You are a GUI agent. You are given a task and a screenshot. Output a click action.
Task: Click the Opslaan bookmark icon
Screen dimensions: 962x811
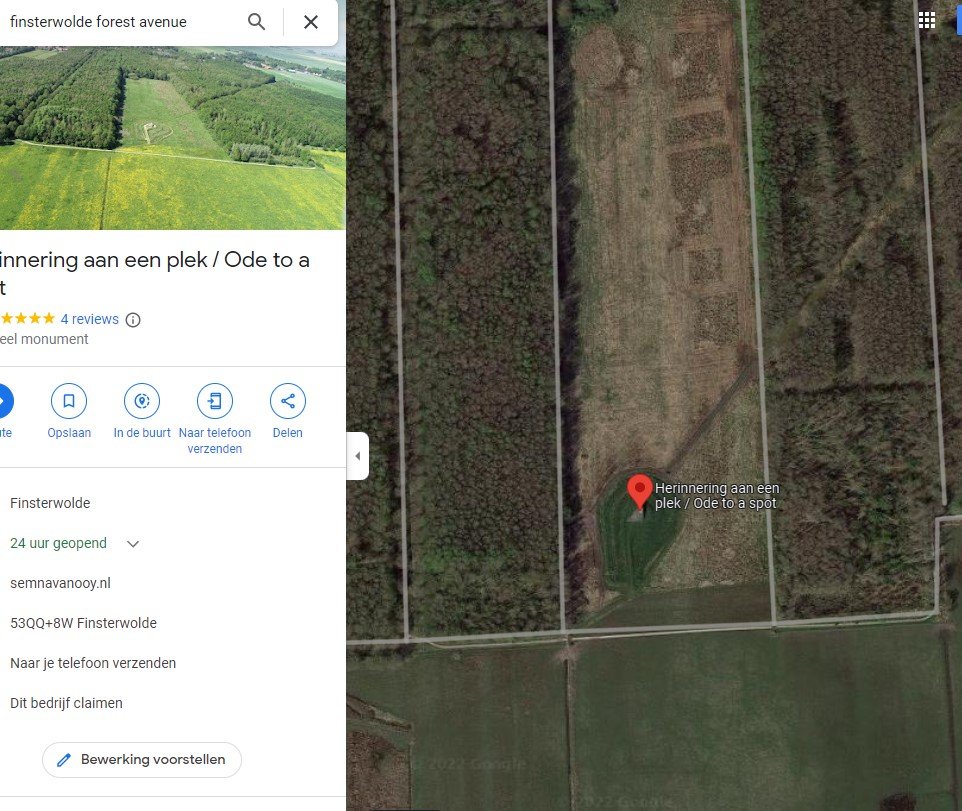[x=69, y=401]
